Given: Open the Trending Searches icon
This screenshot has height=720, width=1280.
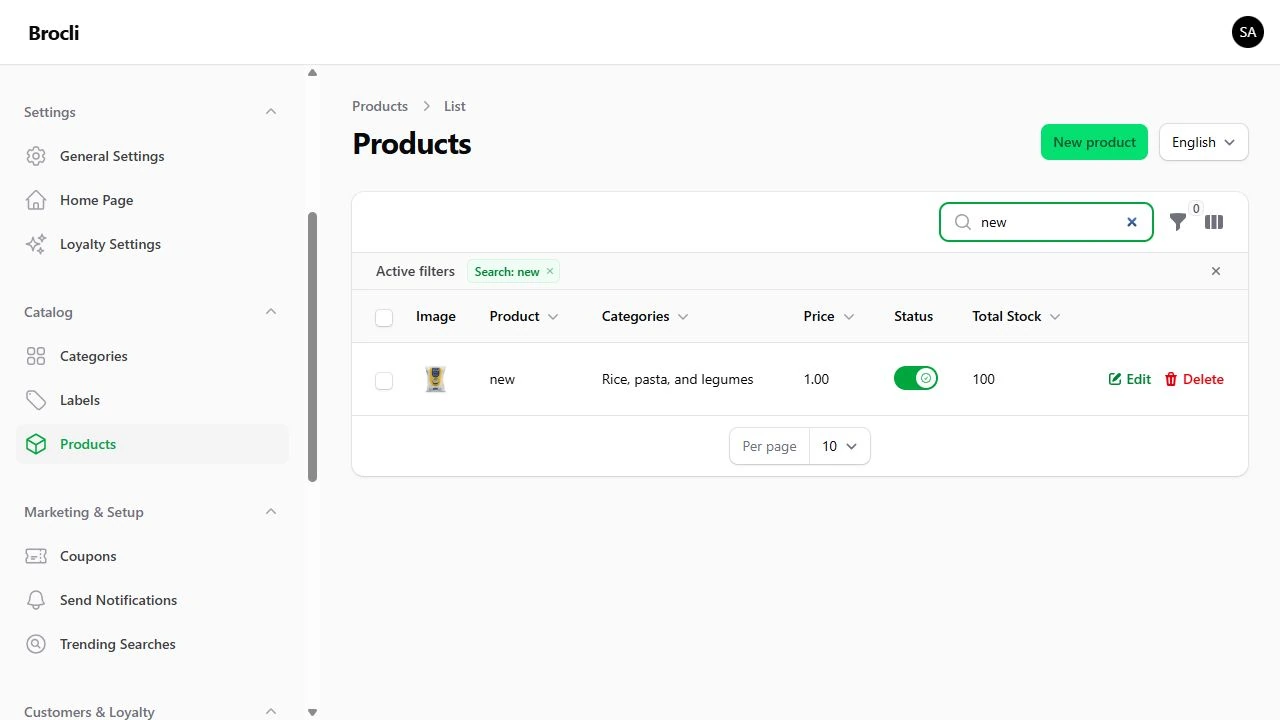Looking at the screenshot, I should tap(36, 644).
